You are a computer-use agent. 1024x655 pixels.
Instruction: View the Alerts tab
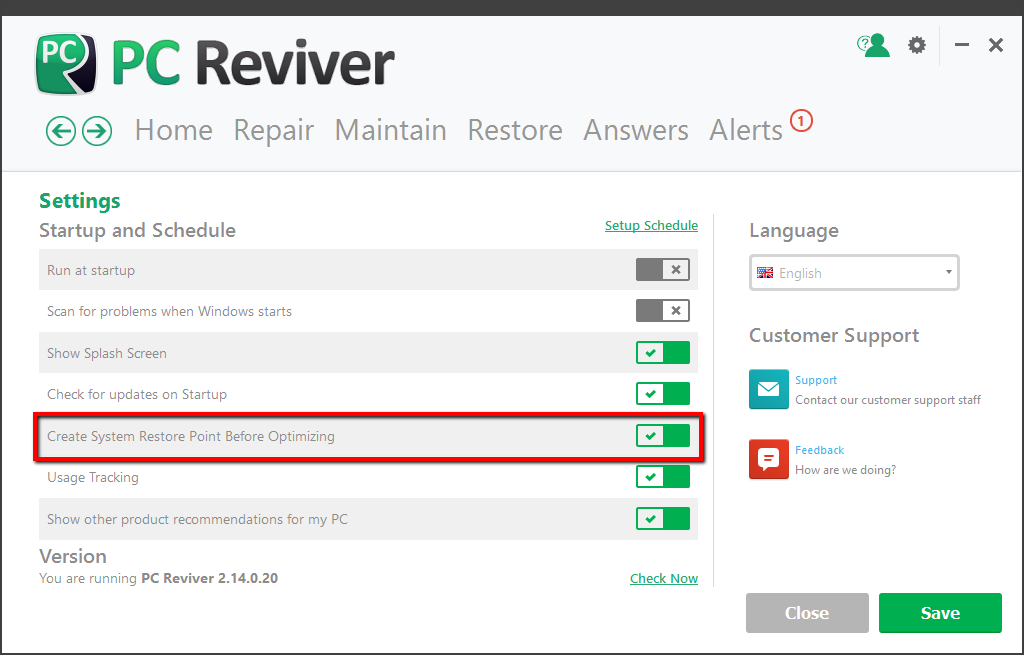point(746,130)
